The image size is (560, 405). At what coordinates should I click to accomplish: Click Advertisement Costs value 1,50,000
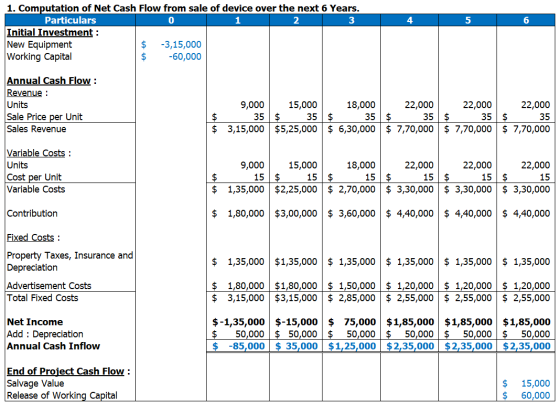357,286
